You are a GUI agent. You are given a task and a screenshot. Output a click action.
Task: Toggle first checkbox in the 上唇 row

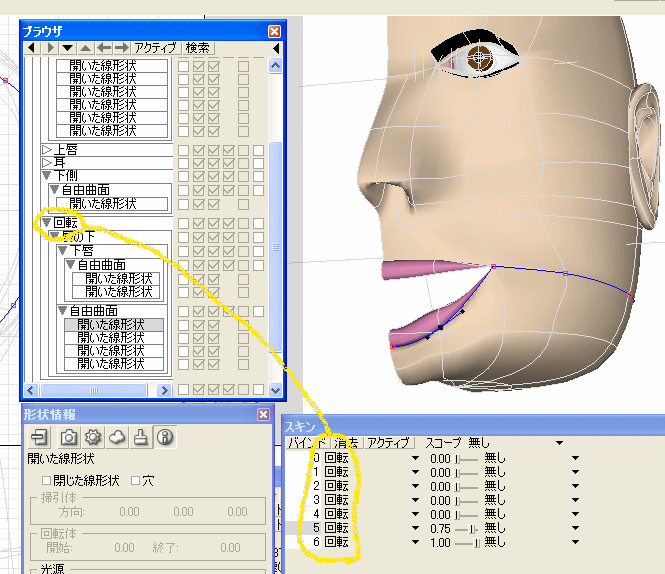coord(183,150)
